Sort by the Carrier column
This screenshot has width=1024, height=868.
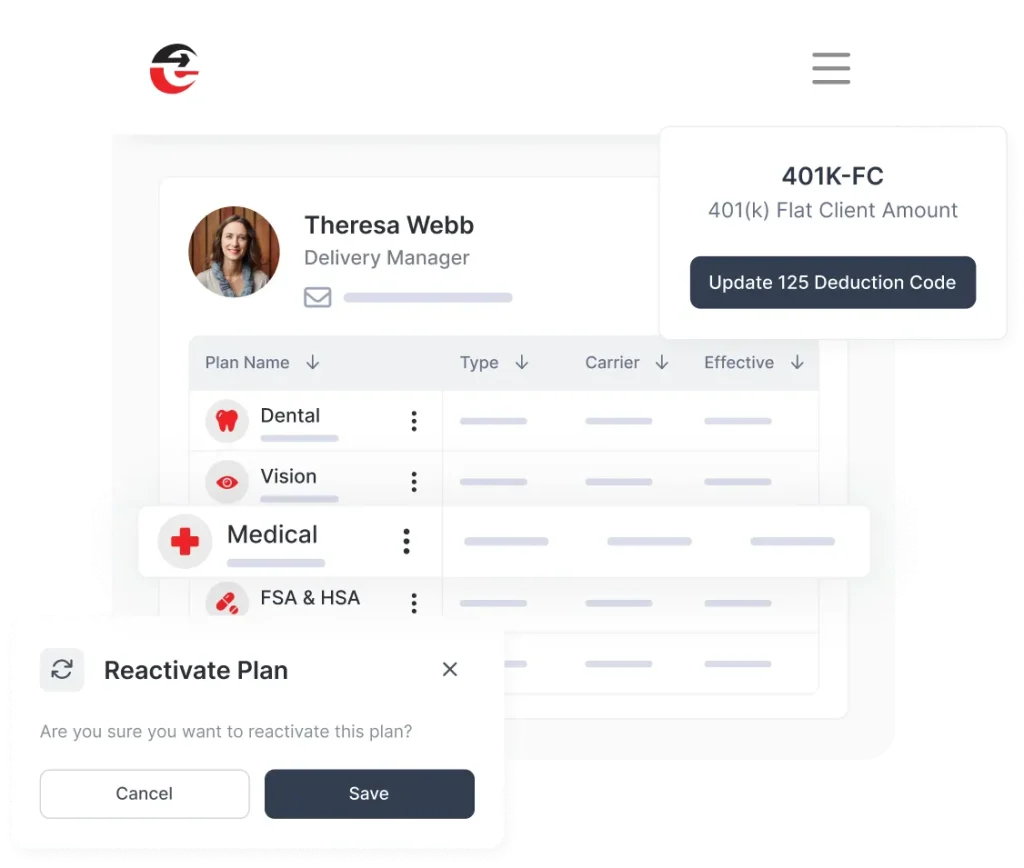(662, 362)
